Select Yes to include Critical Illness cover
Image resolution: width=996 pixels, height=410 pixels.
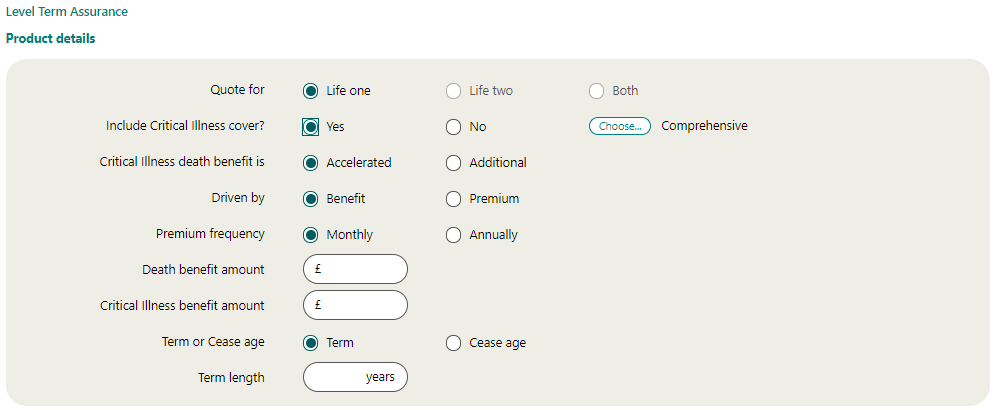click(x=311, y=127)
